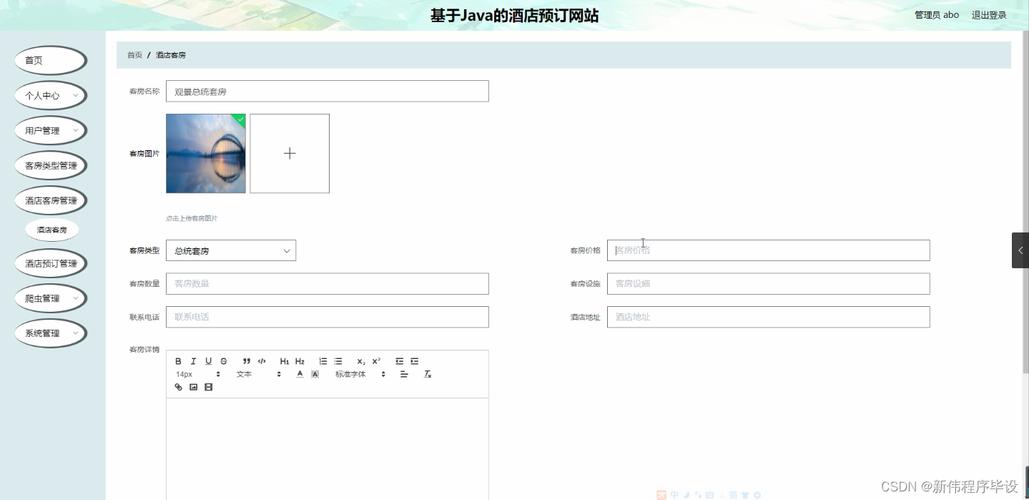Open 酒店预订管理 in sidebar
Screen dimensions: 1029x500
click(51, 264)
